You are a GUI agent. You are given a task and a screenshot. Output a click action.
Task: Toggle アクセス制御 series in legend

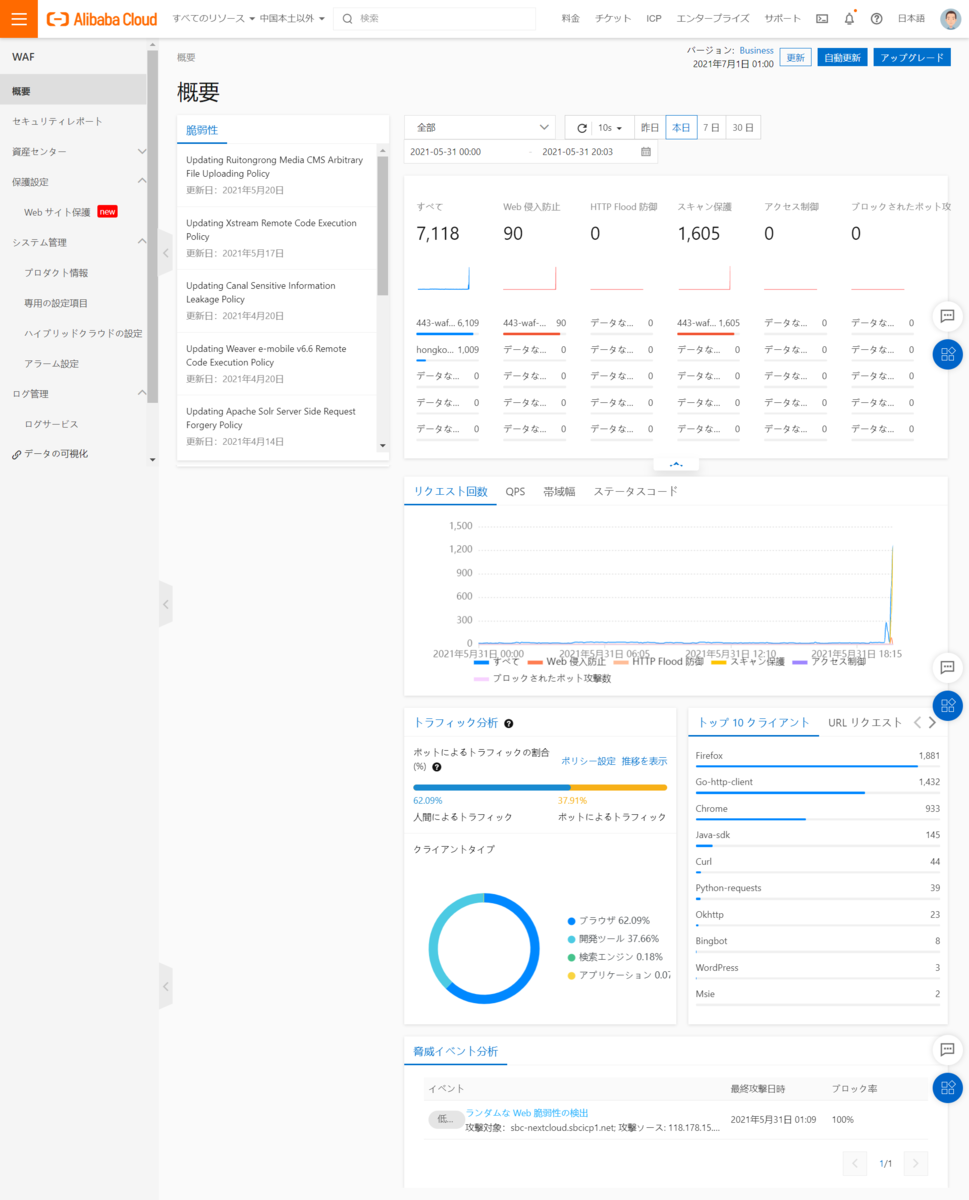point(829,662)
